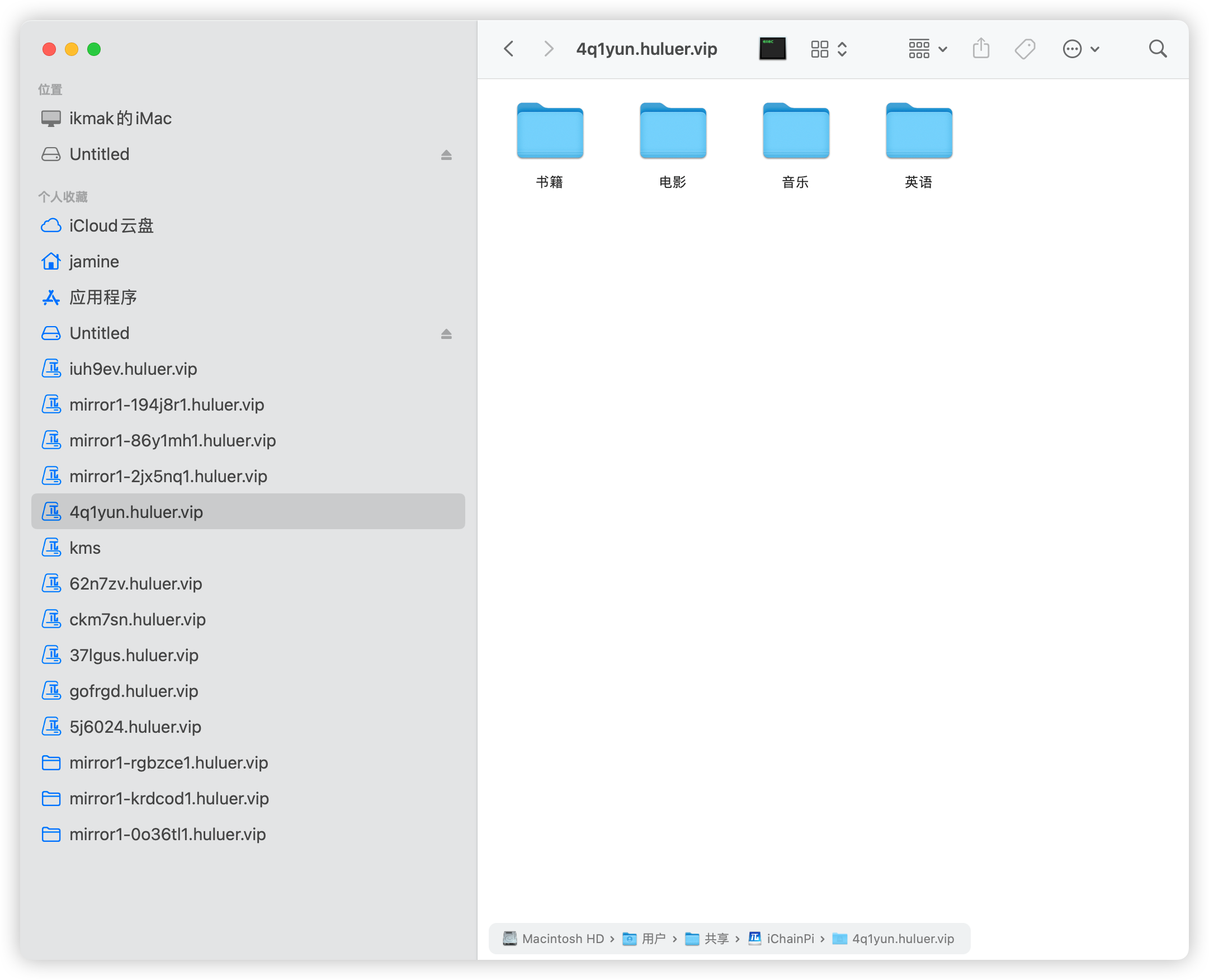Eject the Untitled disk under 个人收藏
Screen dimensions: 1209x980
[446, 333]
